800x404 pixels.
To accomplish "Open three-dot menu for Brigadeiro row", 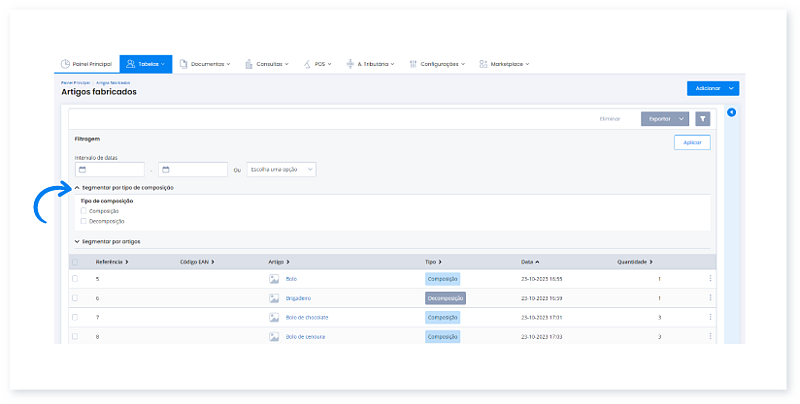I will point(710,298).
